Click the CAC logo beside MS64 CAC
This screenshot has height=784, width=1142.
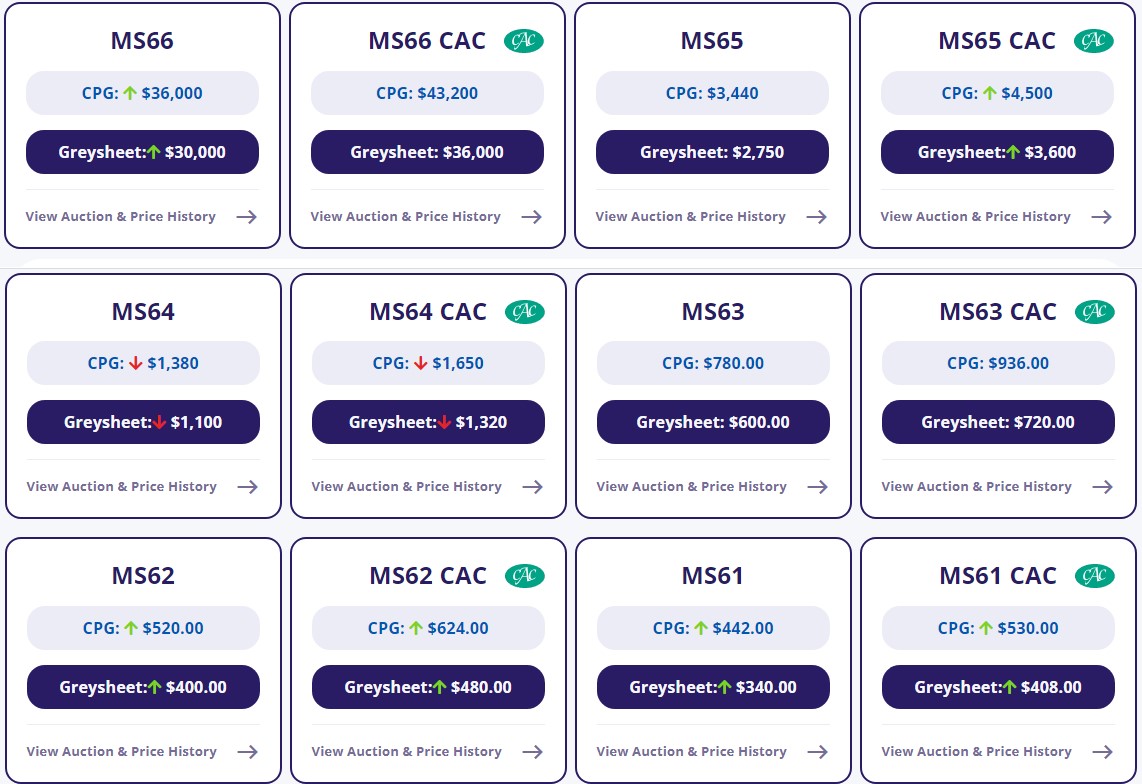(525, 312)
